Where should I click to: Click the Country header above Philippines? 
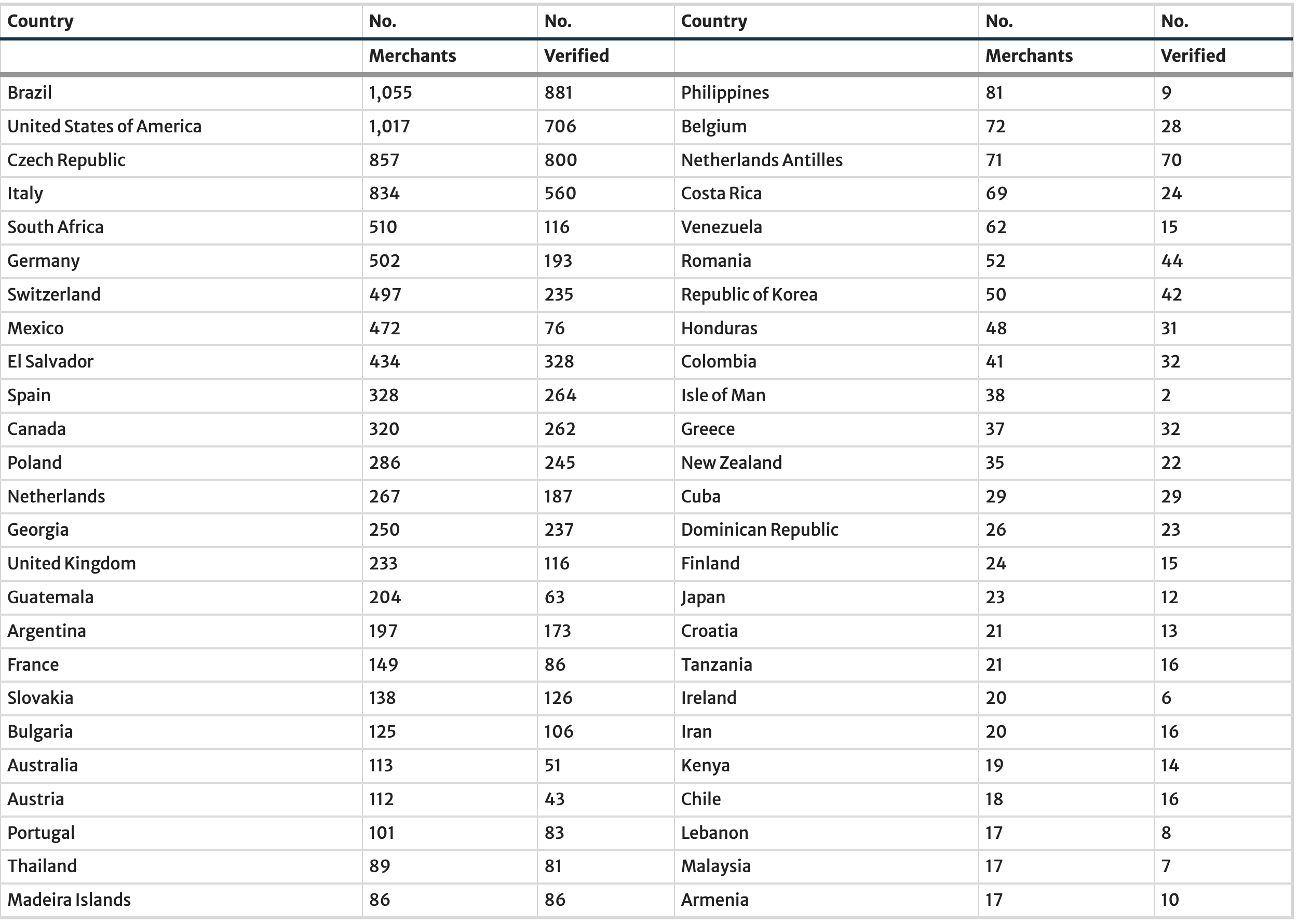click(x=714, y=21)
